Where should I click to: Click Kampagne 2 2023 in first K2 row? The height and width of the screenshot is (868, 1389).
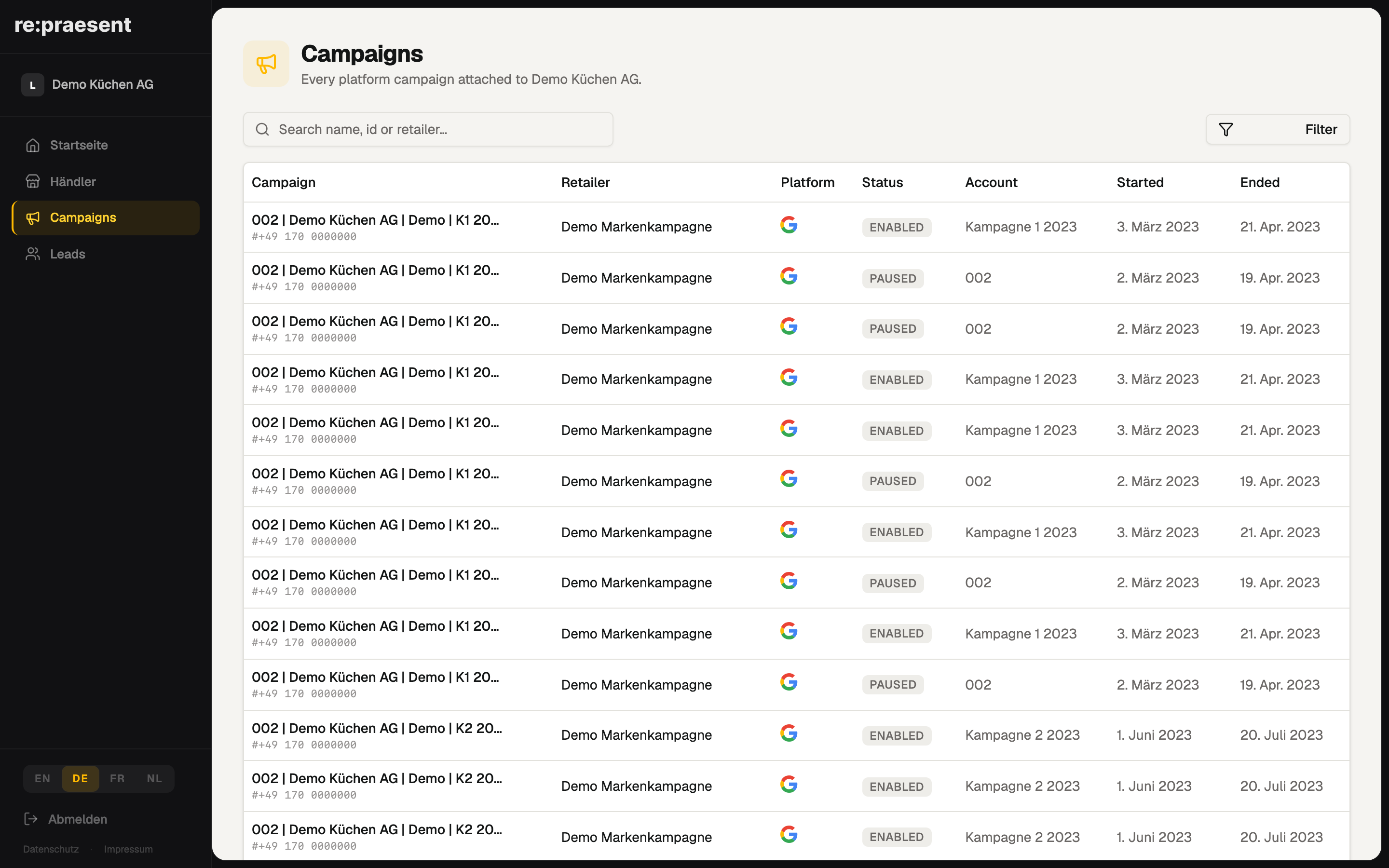pyautogui.click(x=1022, y=735)
